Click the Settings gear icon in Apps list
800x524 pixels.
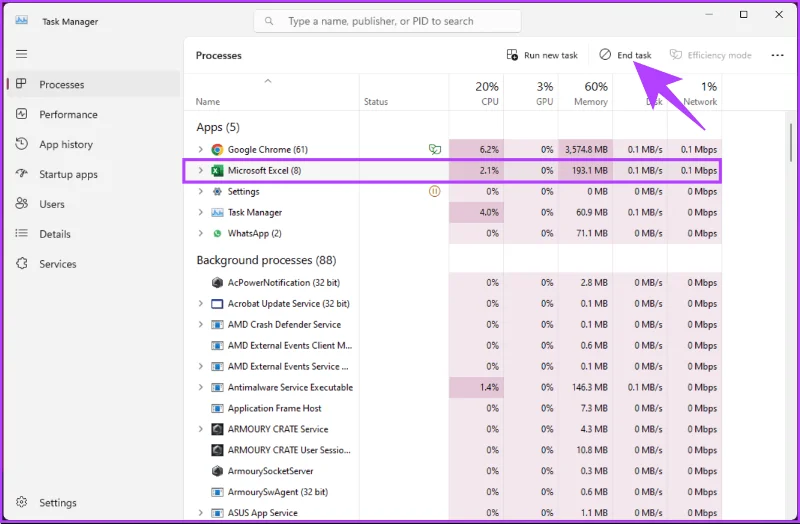click(x=217, y=191)
